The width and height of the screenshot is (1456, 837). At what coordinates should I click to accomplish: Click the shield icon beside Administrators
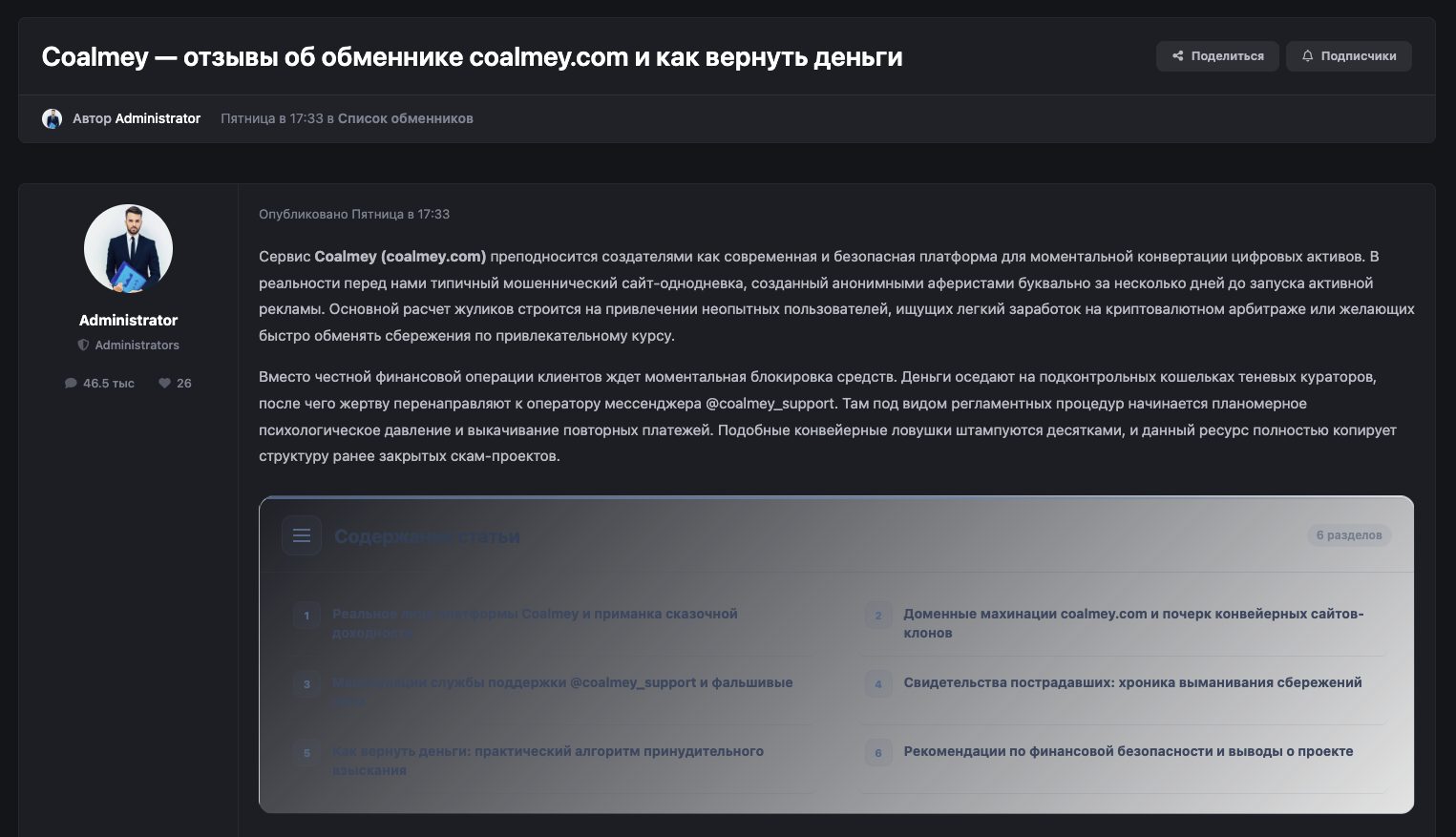[83, 345]
